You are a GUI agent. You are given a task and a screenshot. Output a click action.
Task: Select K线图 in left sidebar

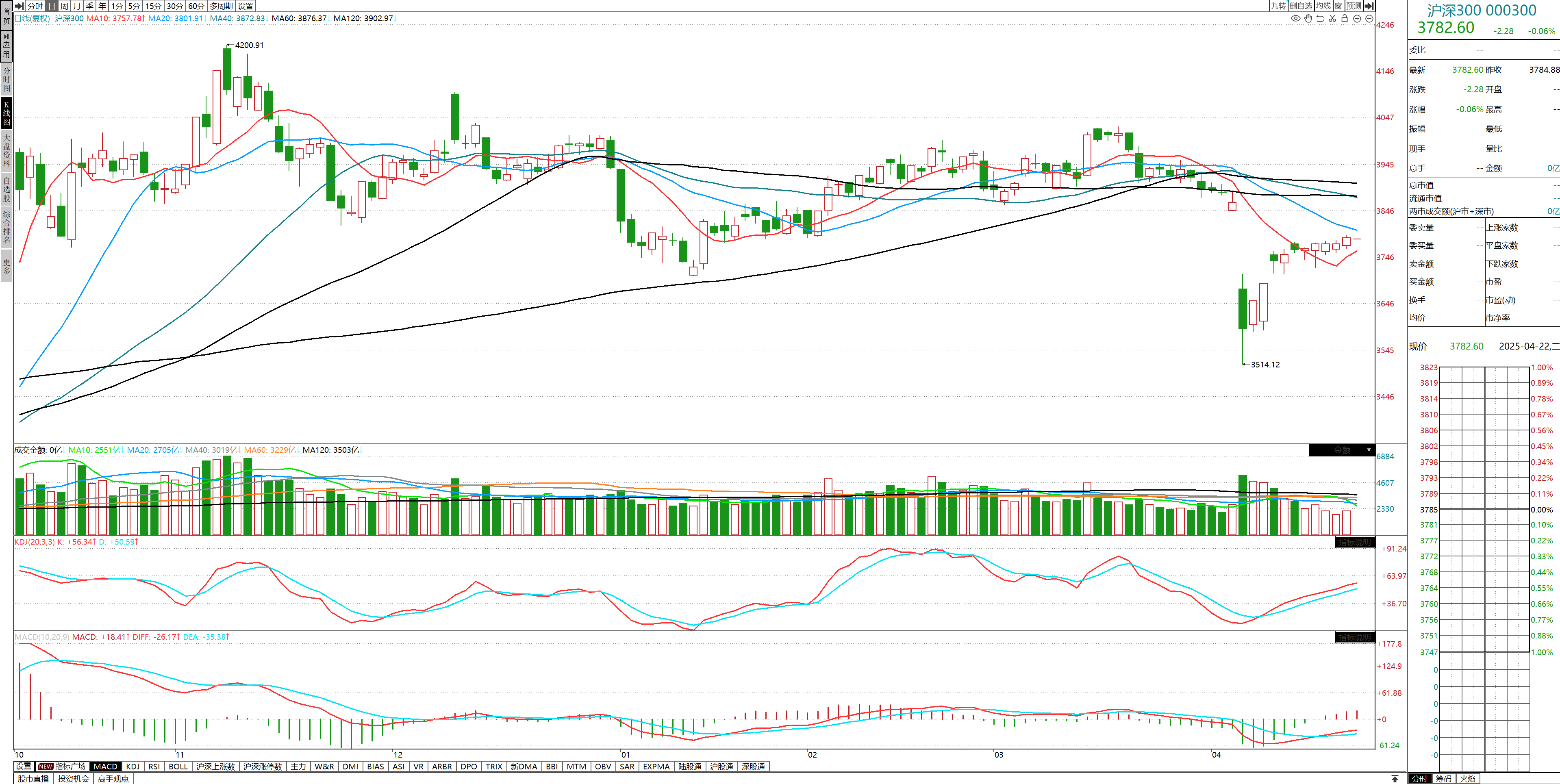(6, 113)
